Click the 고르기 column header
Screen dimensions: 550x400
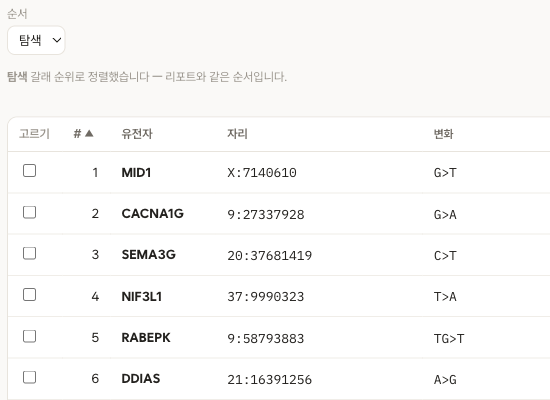click(34, 134)
